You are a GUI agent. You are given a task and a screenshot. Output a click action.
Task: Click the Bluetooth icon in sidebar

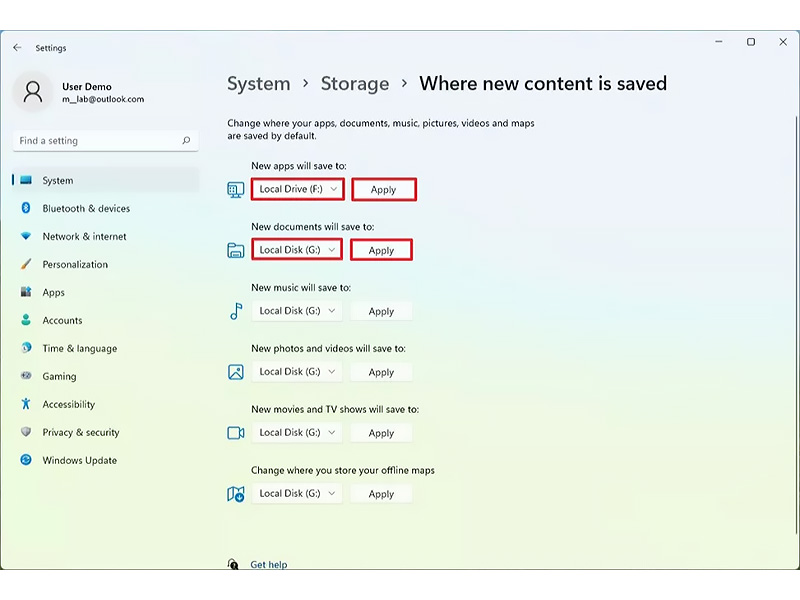pos(26,208)
